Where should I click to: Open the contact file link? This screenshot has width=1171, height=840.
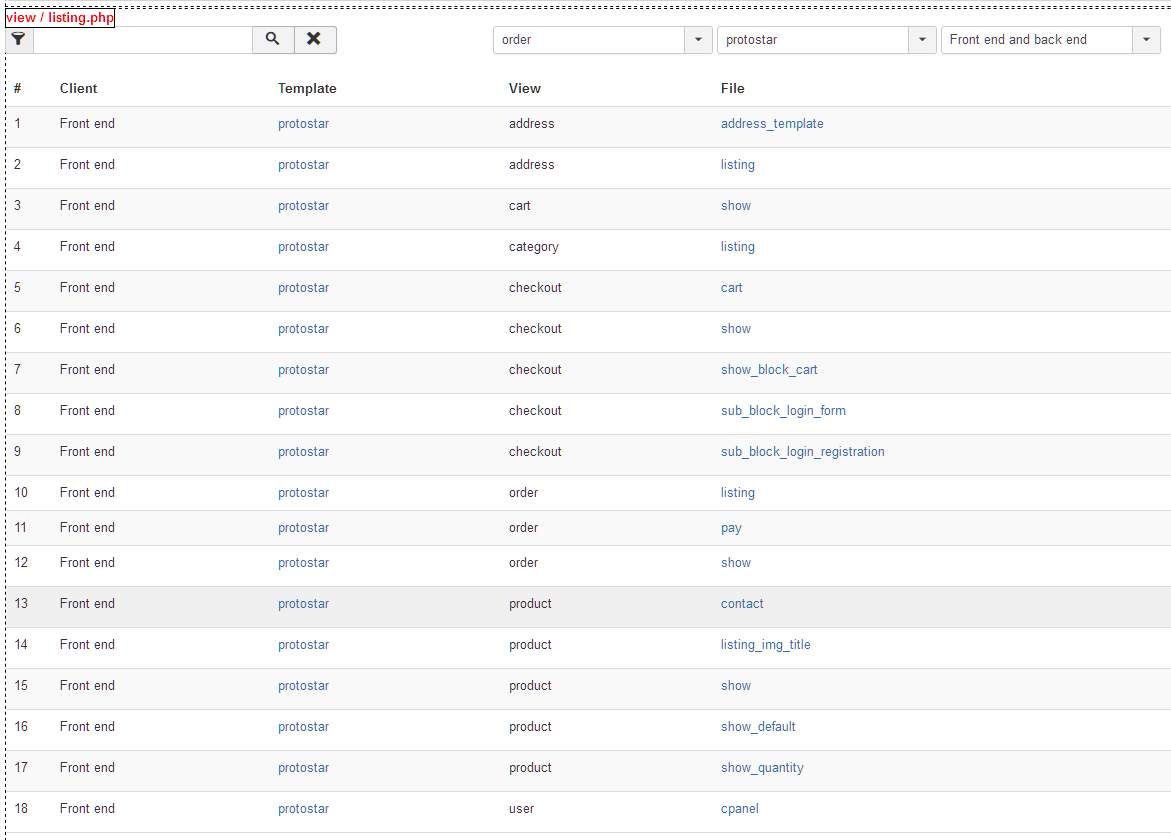point(742,604)
